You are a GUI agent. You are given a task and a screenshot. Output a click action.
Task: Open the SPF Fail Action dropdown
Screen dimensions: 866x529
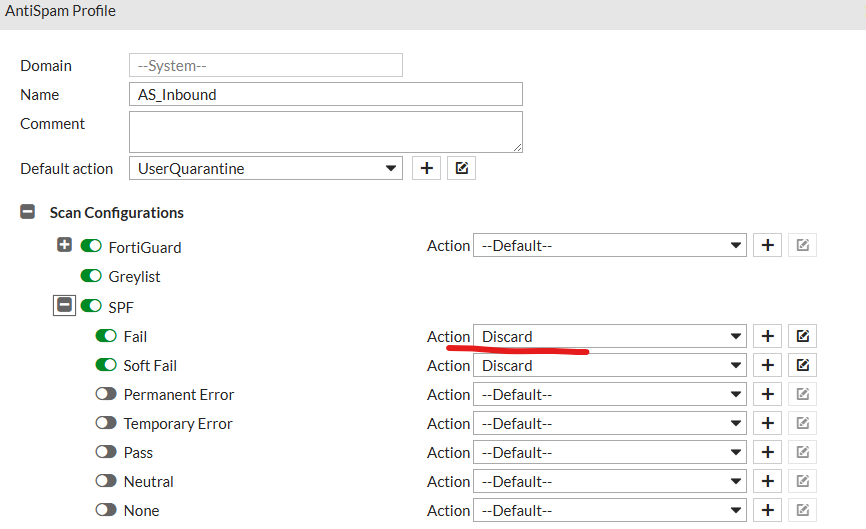[610, 336]
